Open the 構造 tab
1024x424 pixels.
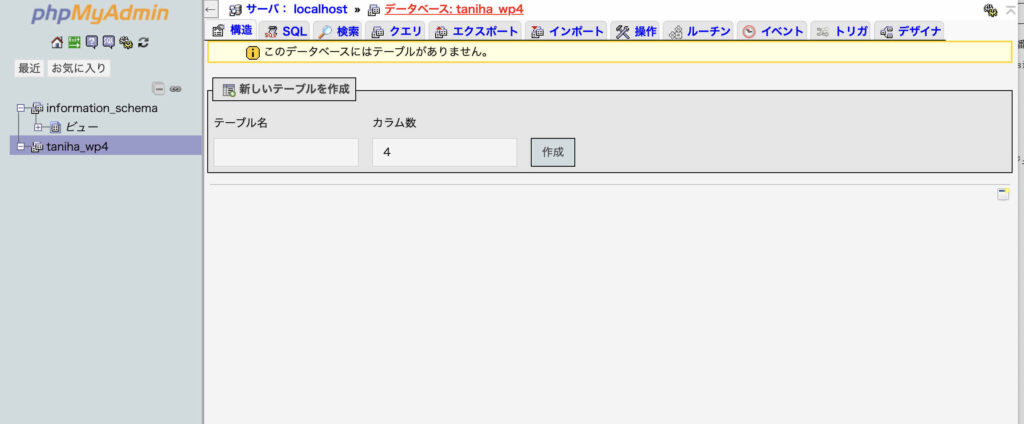click(x=232, y=30)
